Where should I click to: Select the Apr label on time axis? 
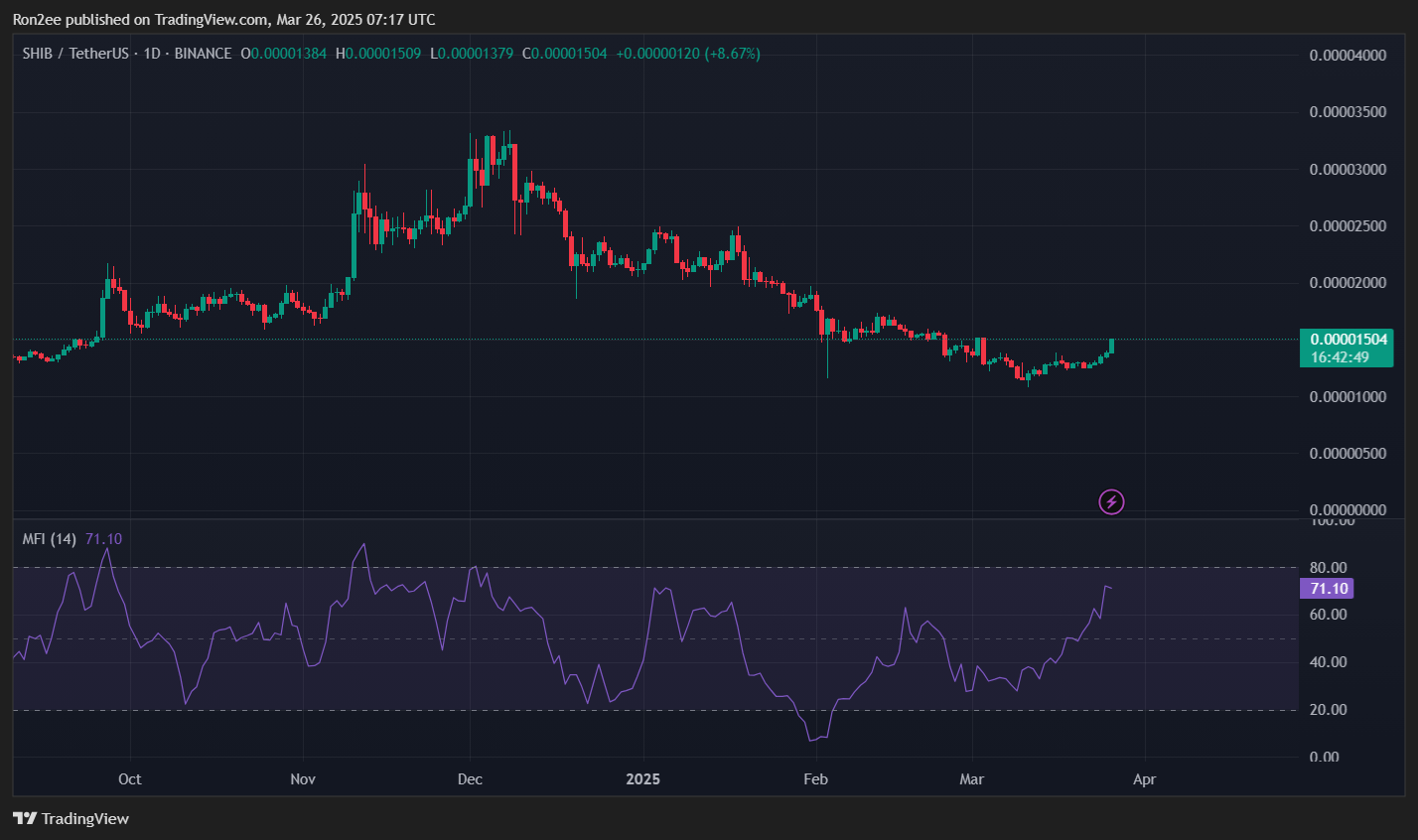(1144, 779)
